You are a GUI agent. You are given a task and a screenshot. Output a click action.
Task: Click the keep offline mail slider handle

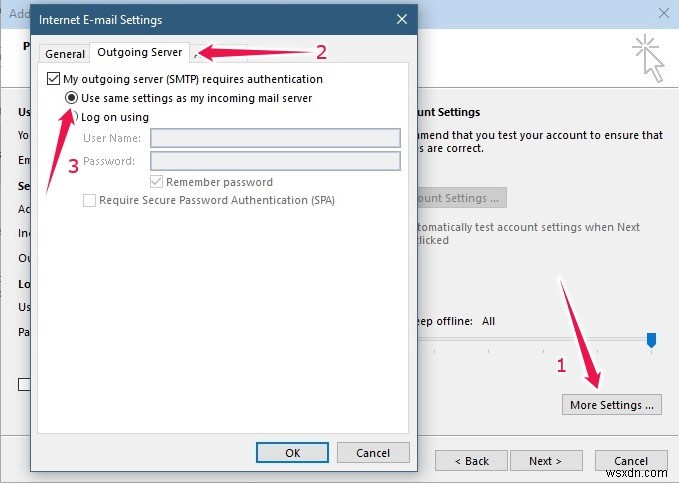pos(651,341)
